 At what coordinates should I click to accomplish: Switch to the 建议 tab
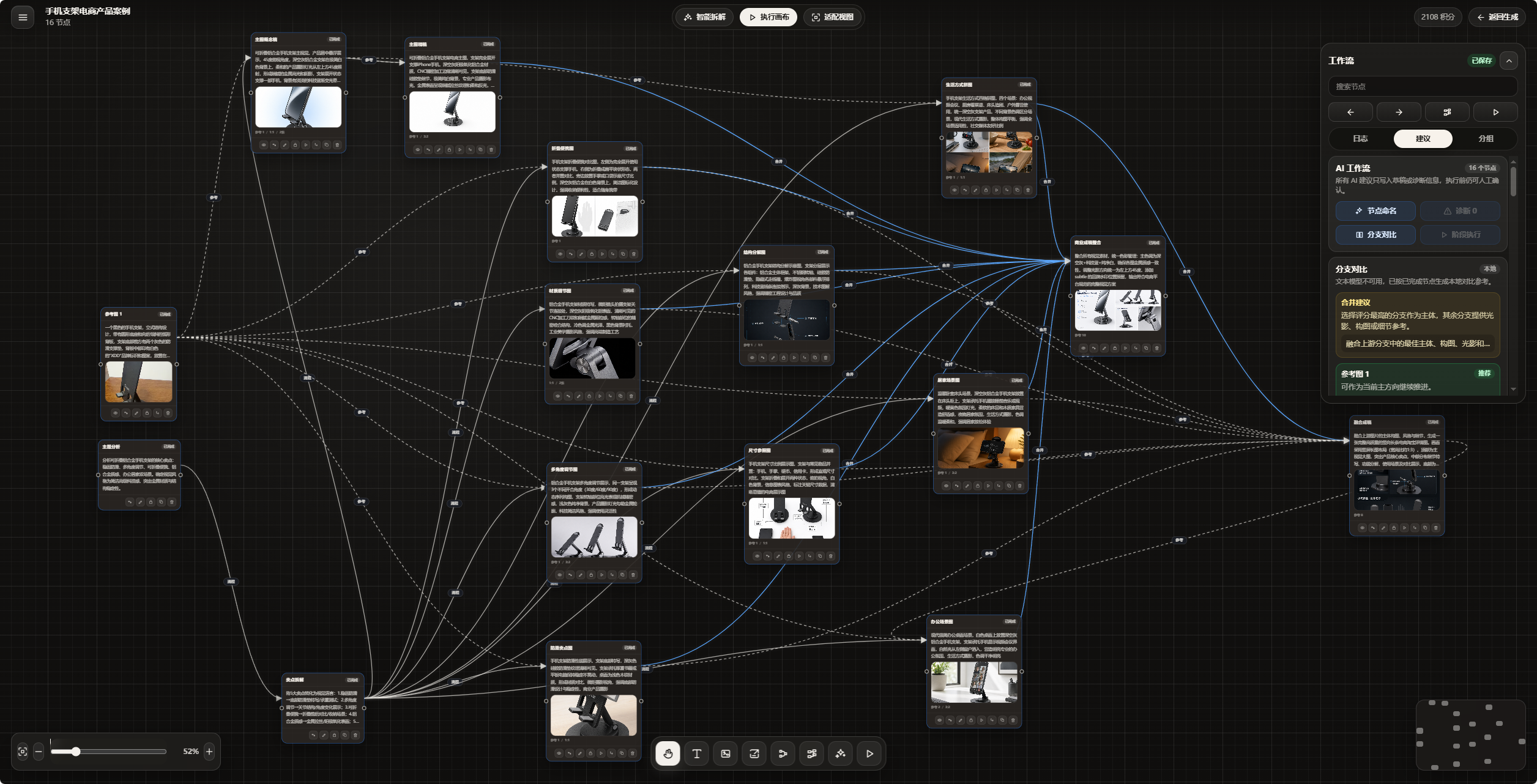pos(1423,139)
